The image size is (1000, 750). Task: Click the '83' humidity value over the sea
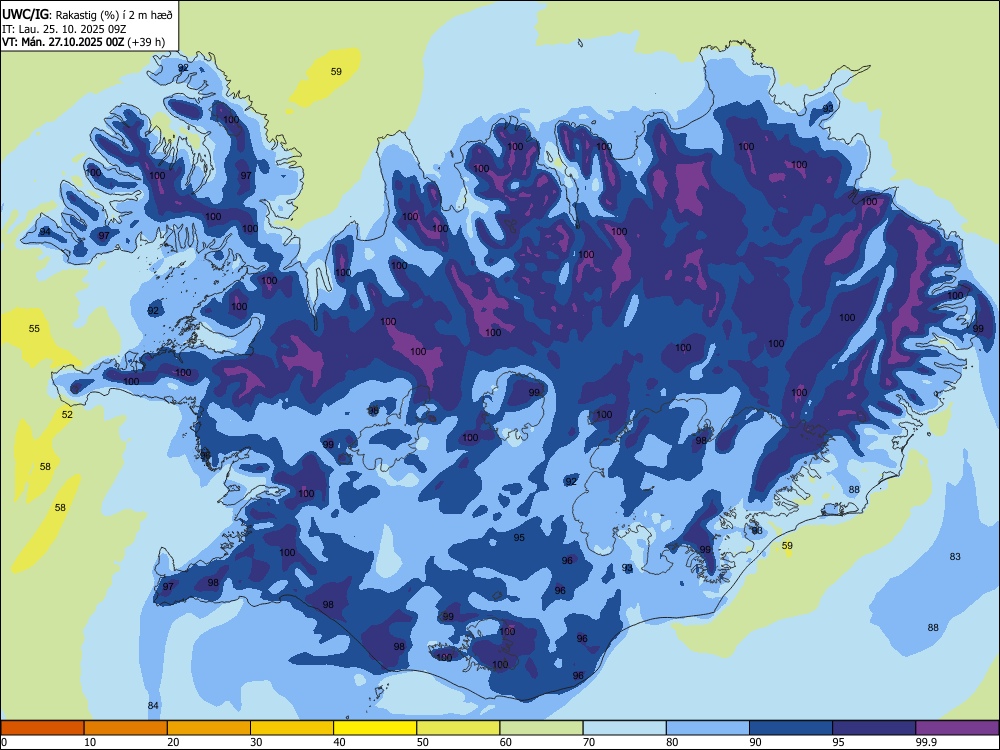click(955, 557)
